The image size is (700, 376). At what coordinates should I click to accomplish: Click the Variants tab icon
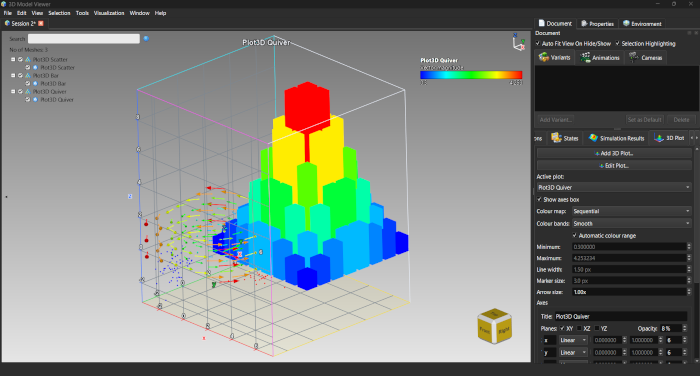544,57
